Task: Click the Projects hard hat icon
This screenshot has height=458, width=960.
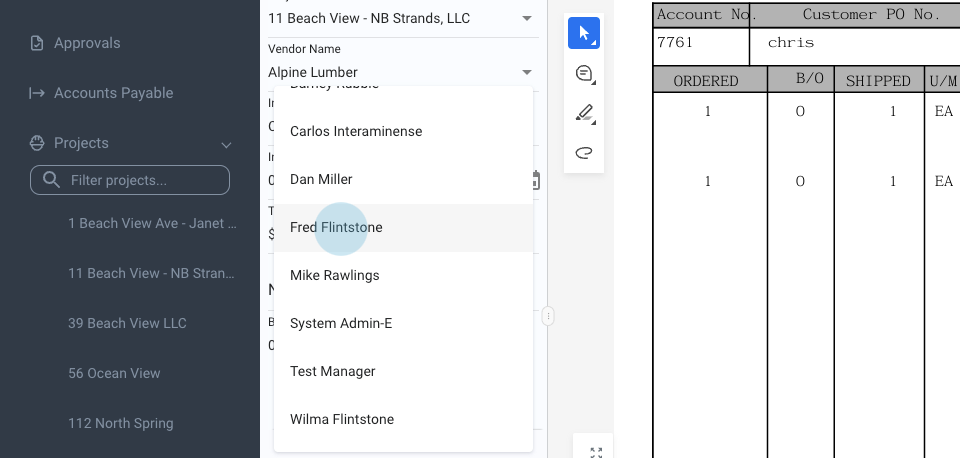Action: (x=38, y=143)
